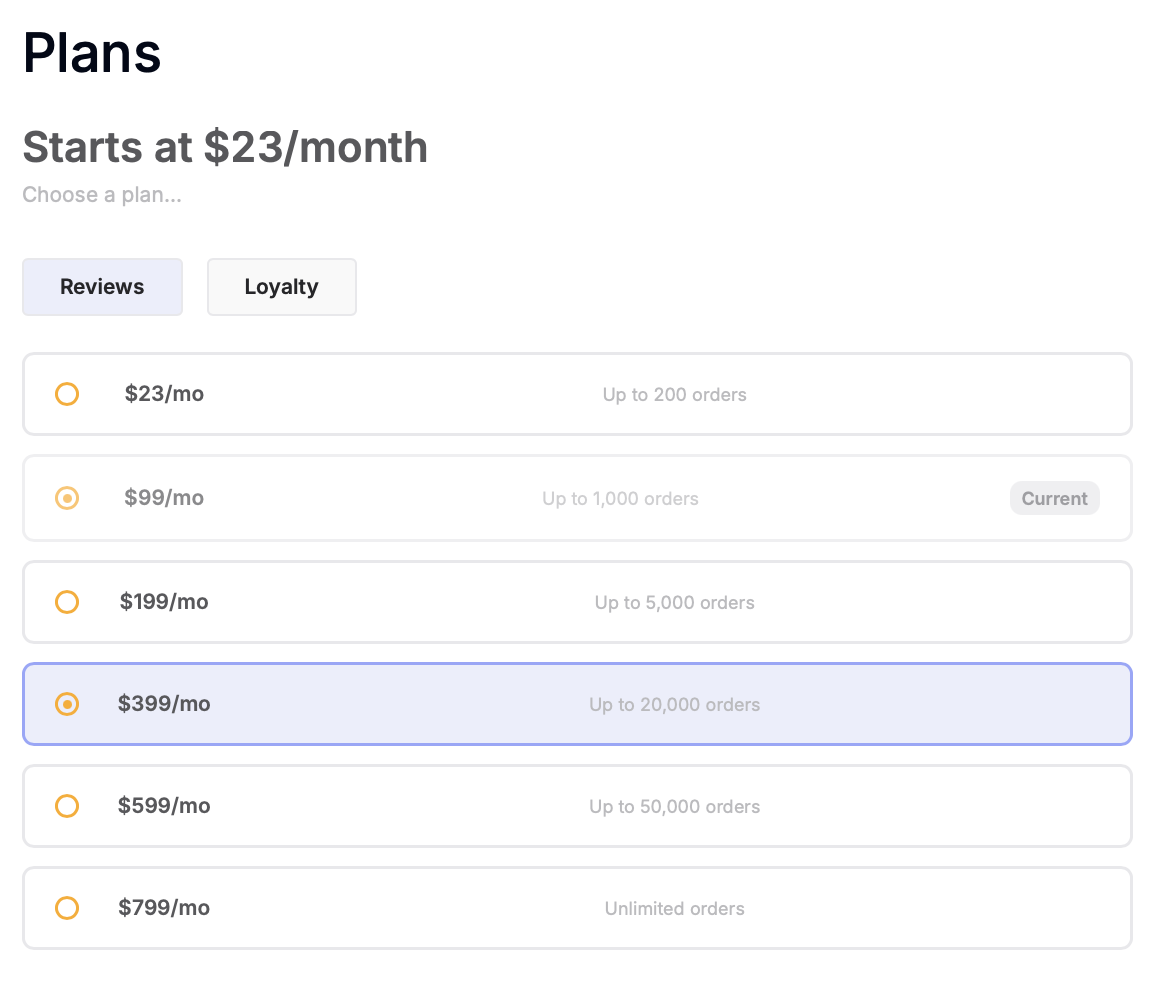Image resolution: width=1172 pixels, height=984 pixels.
Task: Click the Current badge on $99 plan
Action: (x=1055, y=499)
